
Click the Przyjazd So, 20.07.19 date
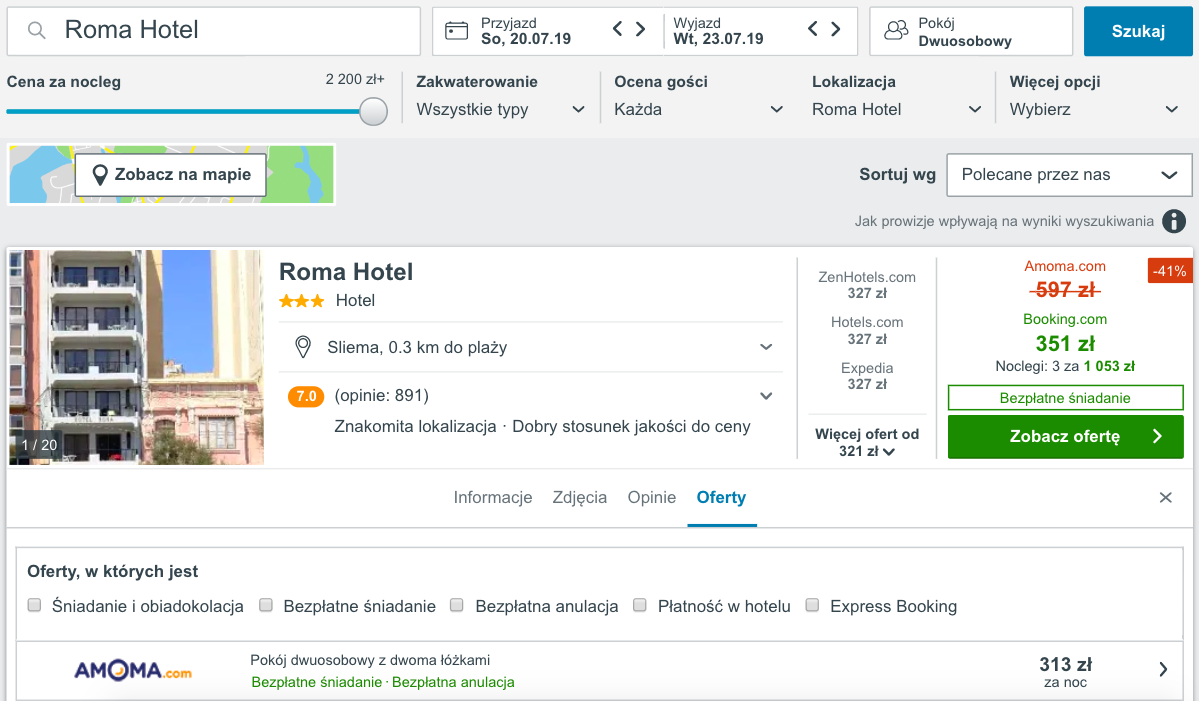coord(525,31)
